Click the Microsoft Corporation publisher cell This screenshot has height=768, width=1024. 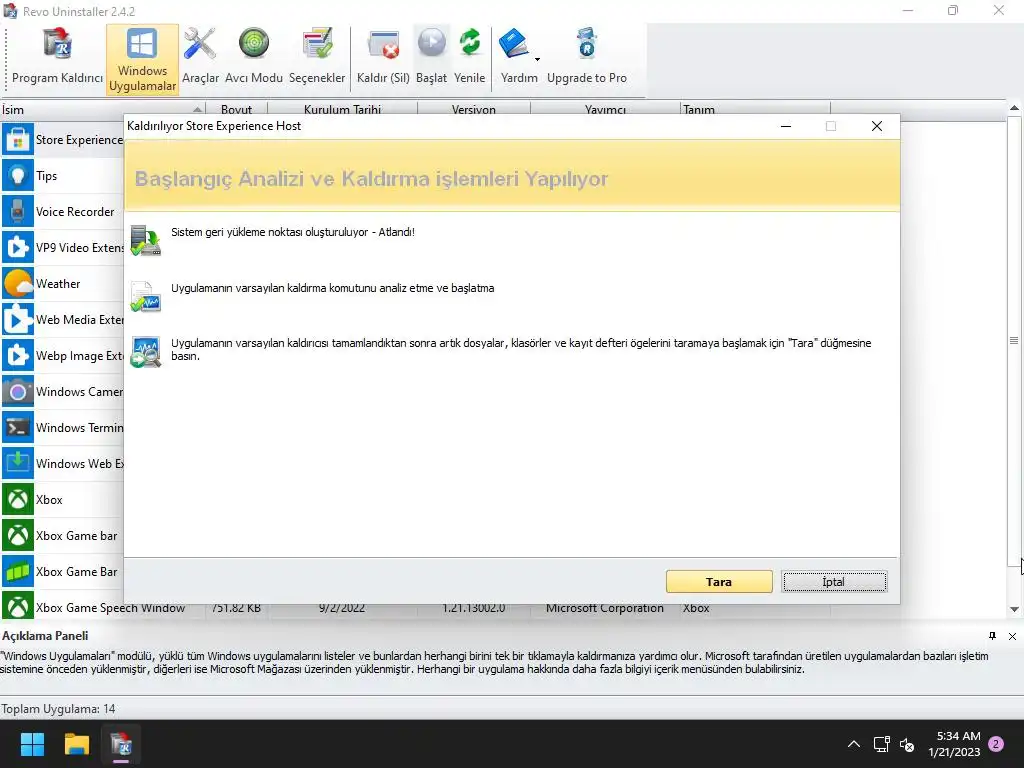pyautogui.click(x=605, y=608)
